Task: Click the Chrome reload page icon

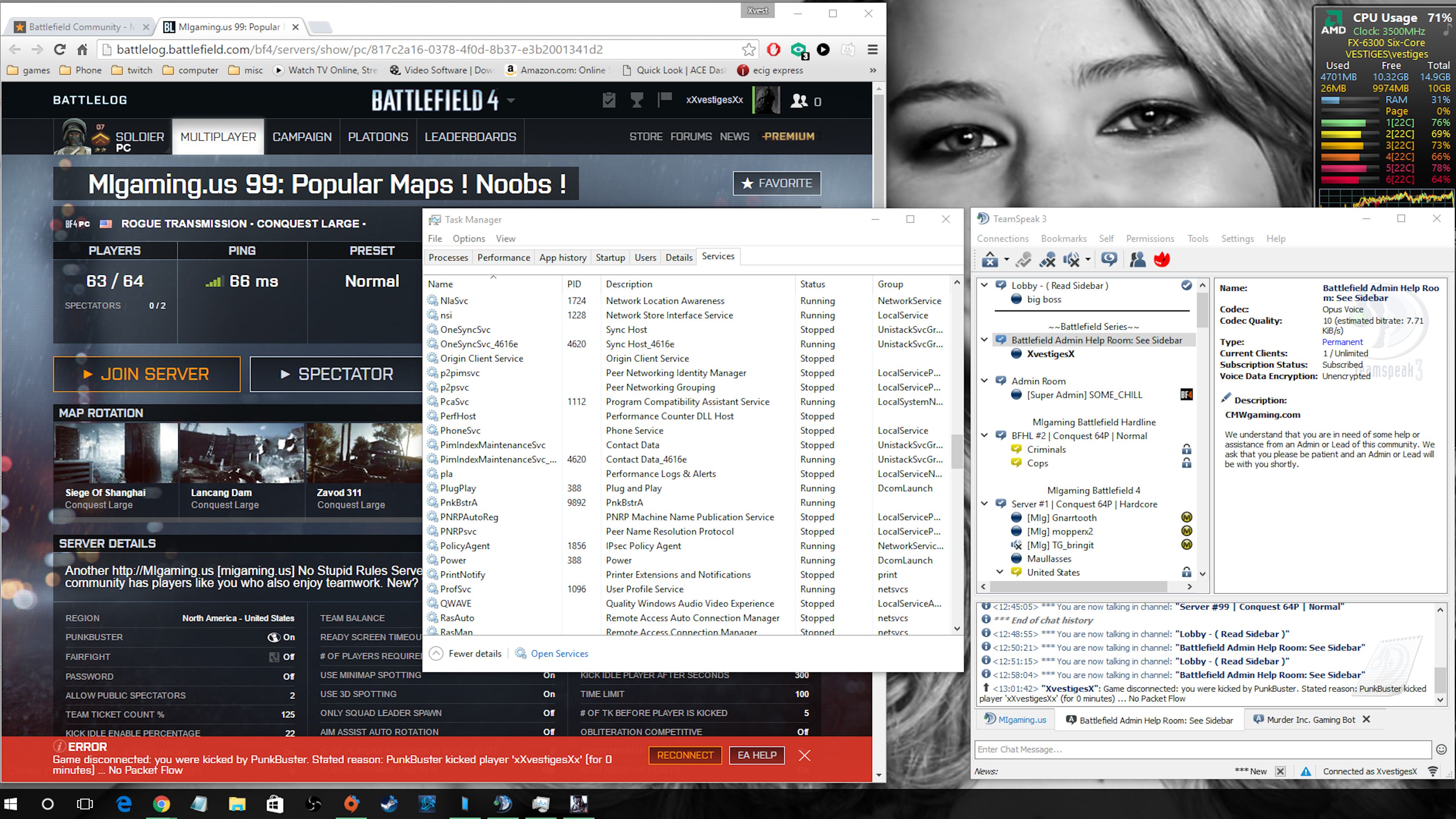Action: [x=60, y=49]
